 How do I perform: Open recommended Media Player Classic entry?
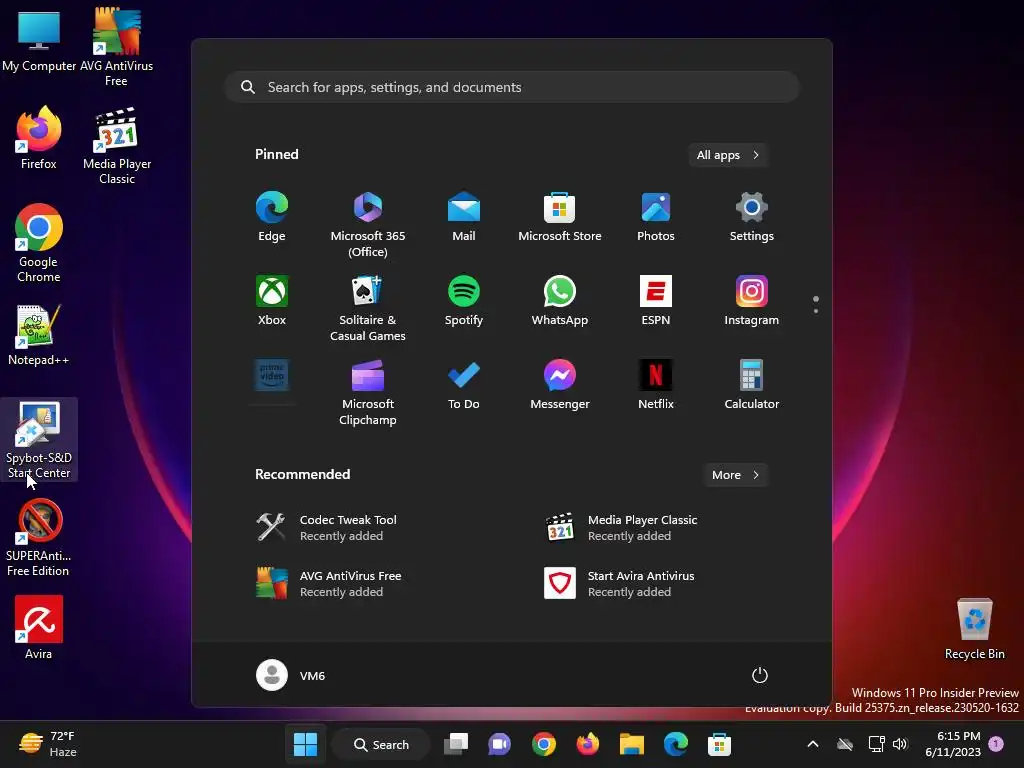[x=622, y=528]
